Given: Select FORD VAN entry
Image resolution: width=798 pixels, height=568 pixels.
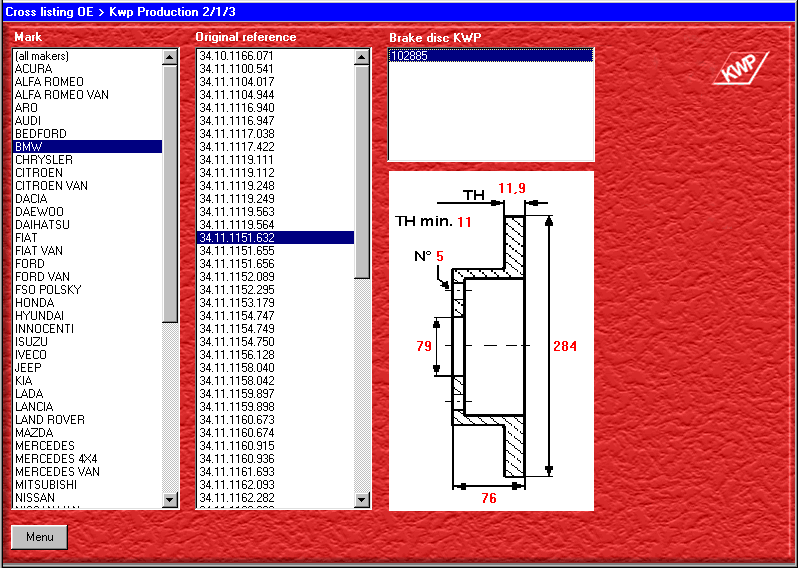Looking at the screenshot, I should click(87, 276).
